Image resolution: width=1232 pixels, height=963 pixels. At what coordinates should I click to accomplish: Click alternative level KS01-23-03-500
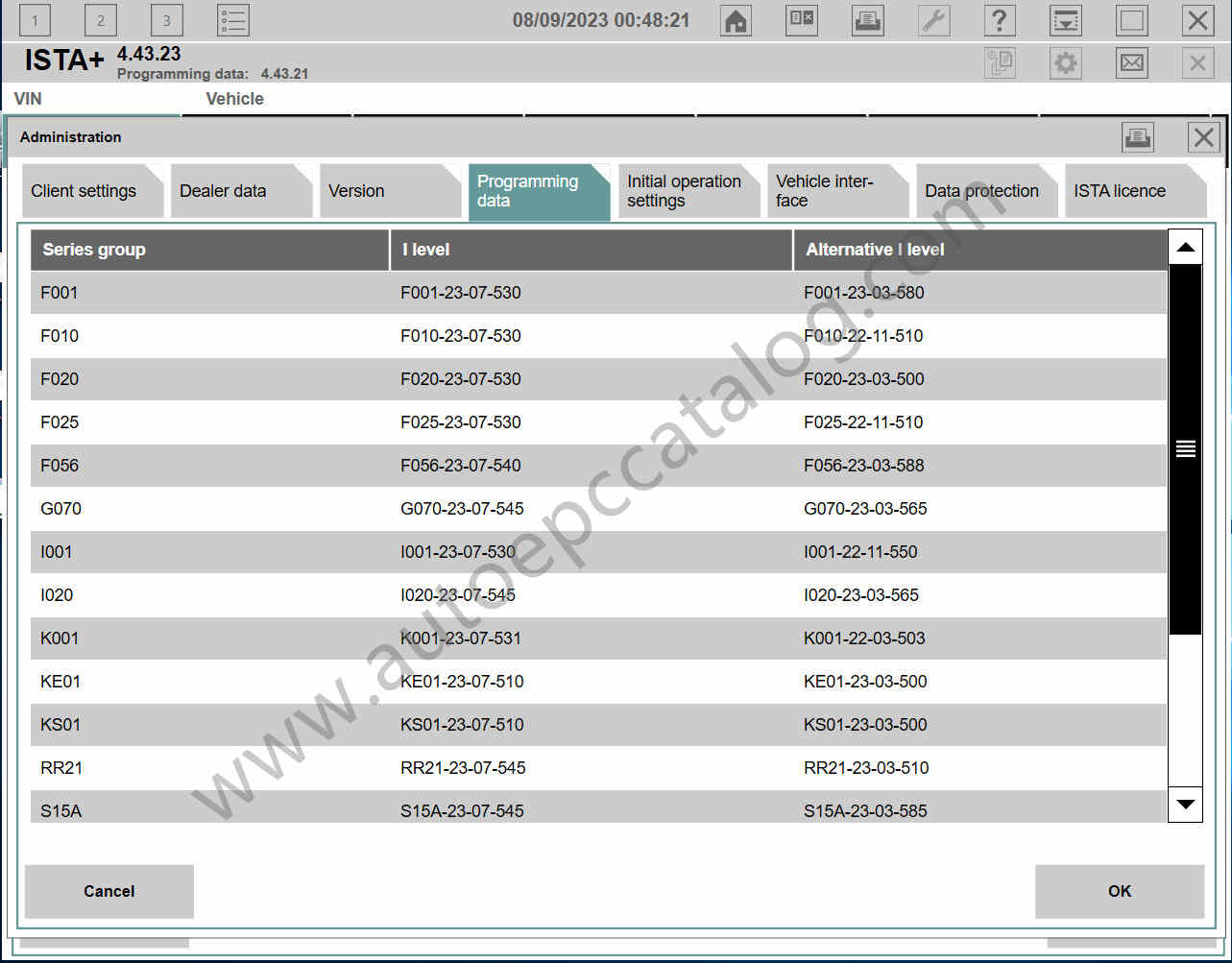[865, 725]
